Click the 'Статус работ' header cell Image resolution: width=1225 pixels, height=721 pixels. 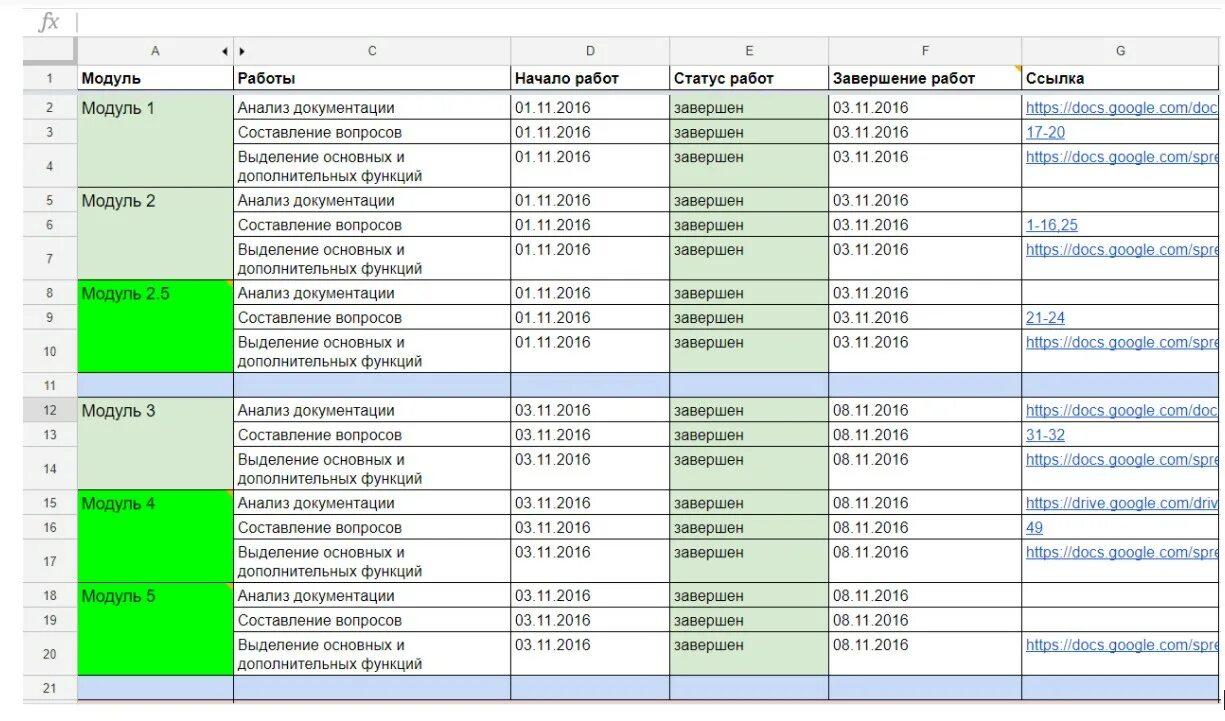(749, 78)
